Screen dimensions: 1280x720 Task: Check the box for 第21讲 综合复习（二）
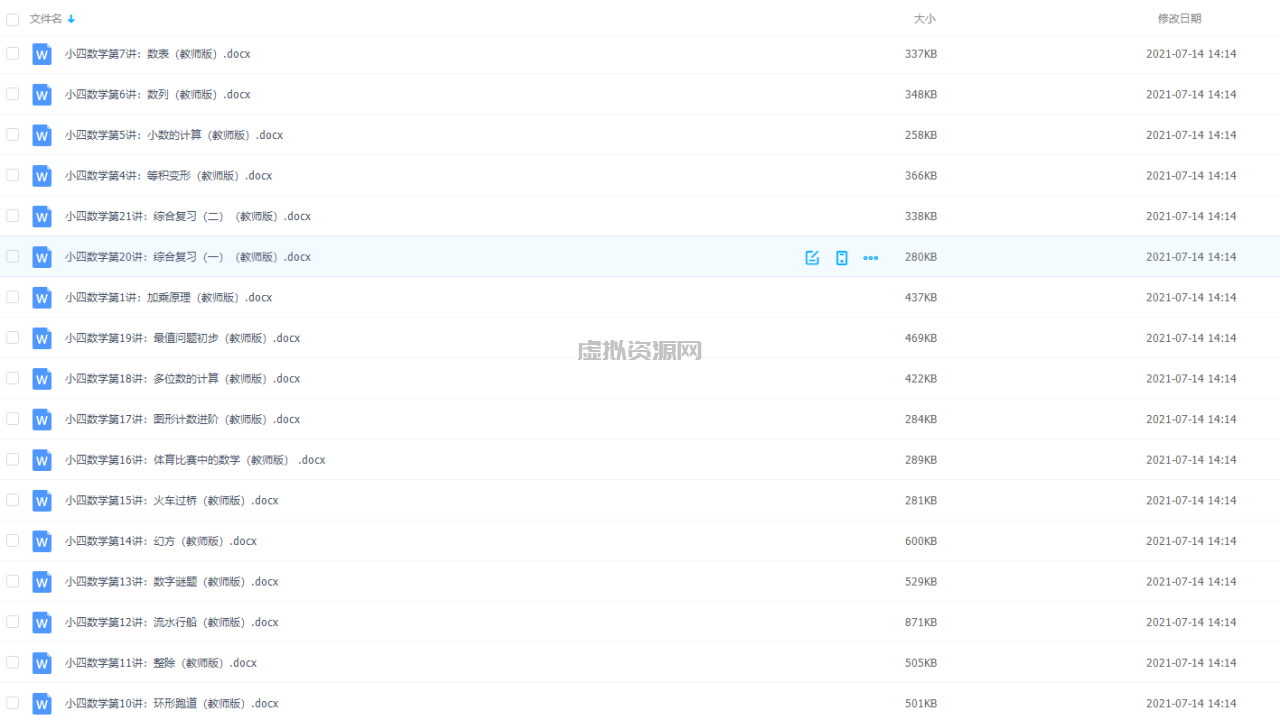click(x=13, y=215)
